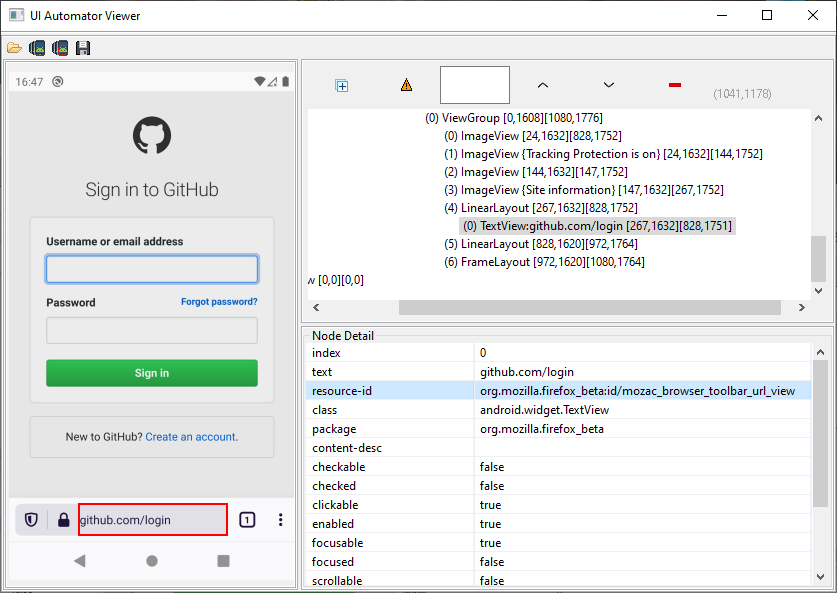The width and height of the screenshot is (837, 593).
Task: Save the screenshot via floppy disk icon
Action: (x=83, y=48)
